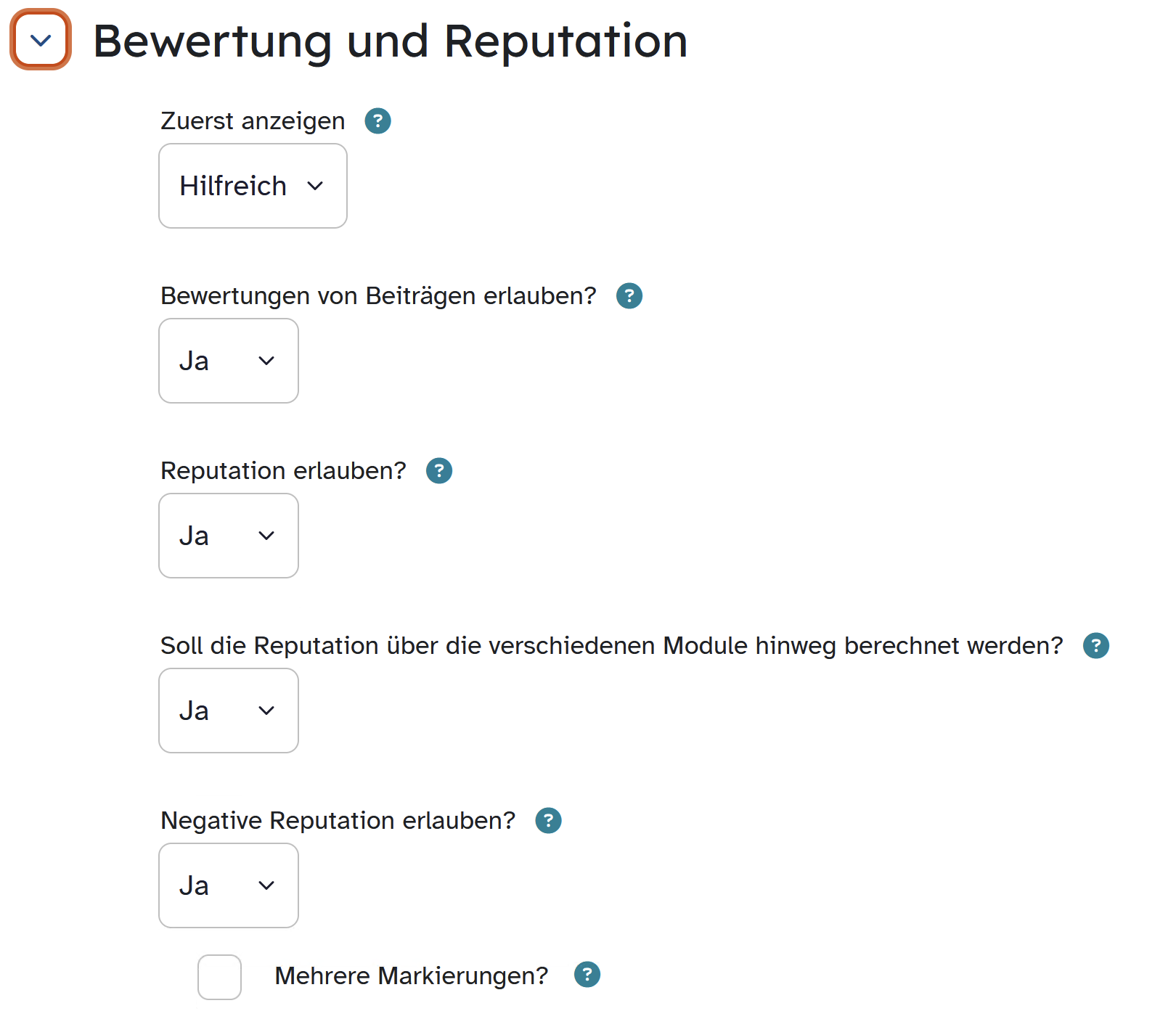
Task: Click the Mehrere Markierungen? label text
Action: pos(411,976)
